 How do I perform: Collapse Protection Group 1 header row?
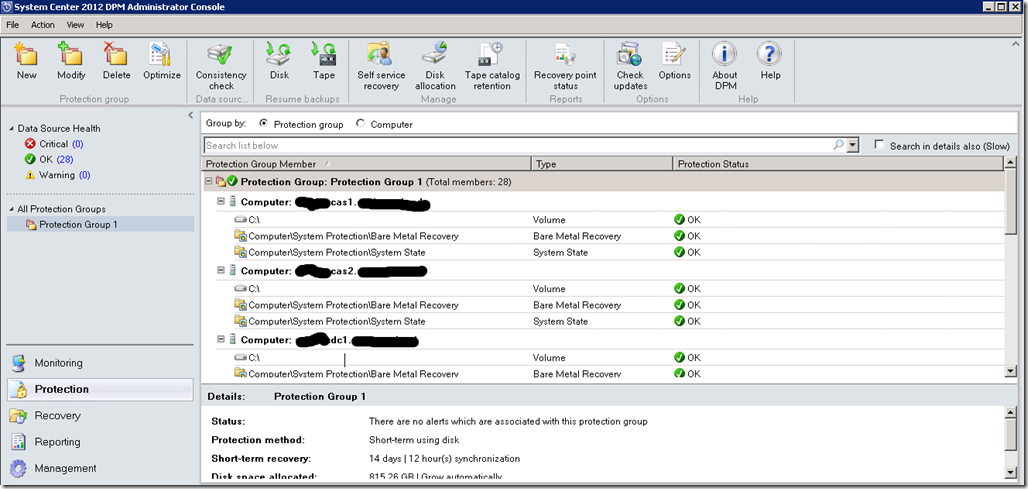pyautogui.click(x=209, y=181)
